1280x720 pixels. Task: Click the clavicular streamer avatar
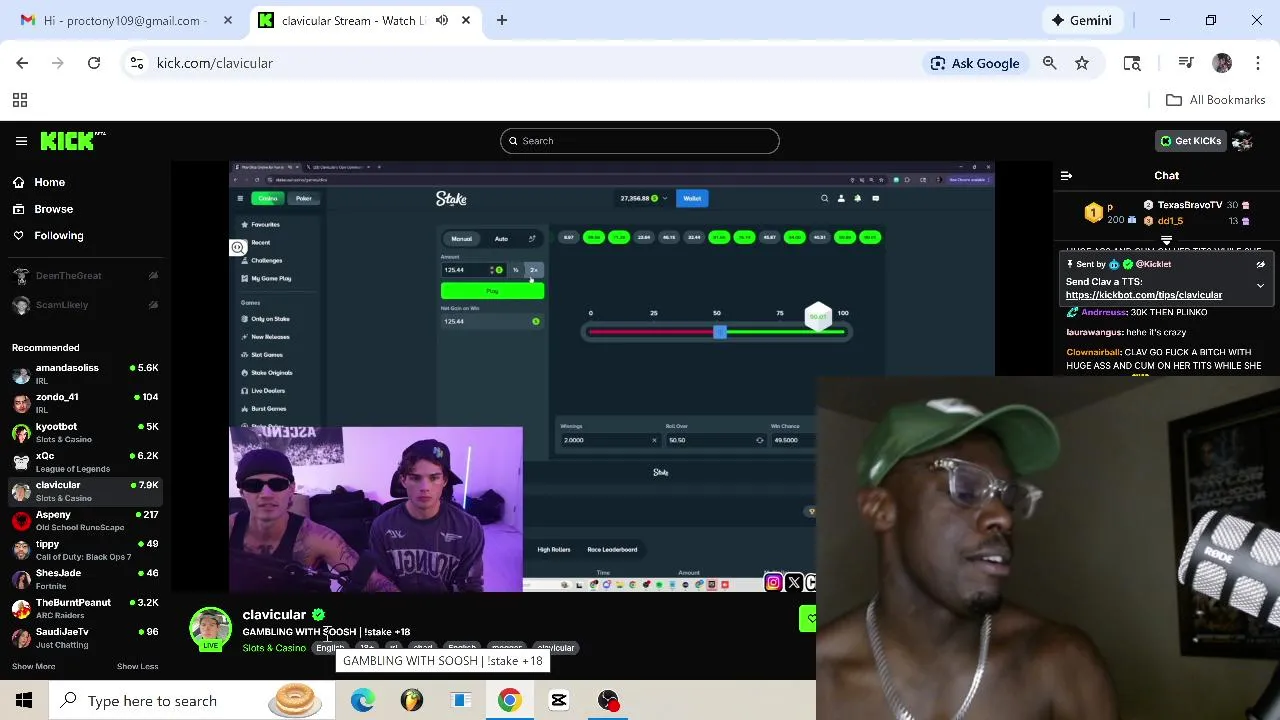[x=210, y=627]
